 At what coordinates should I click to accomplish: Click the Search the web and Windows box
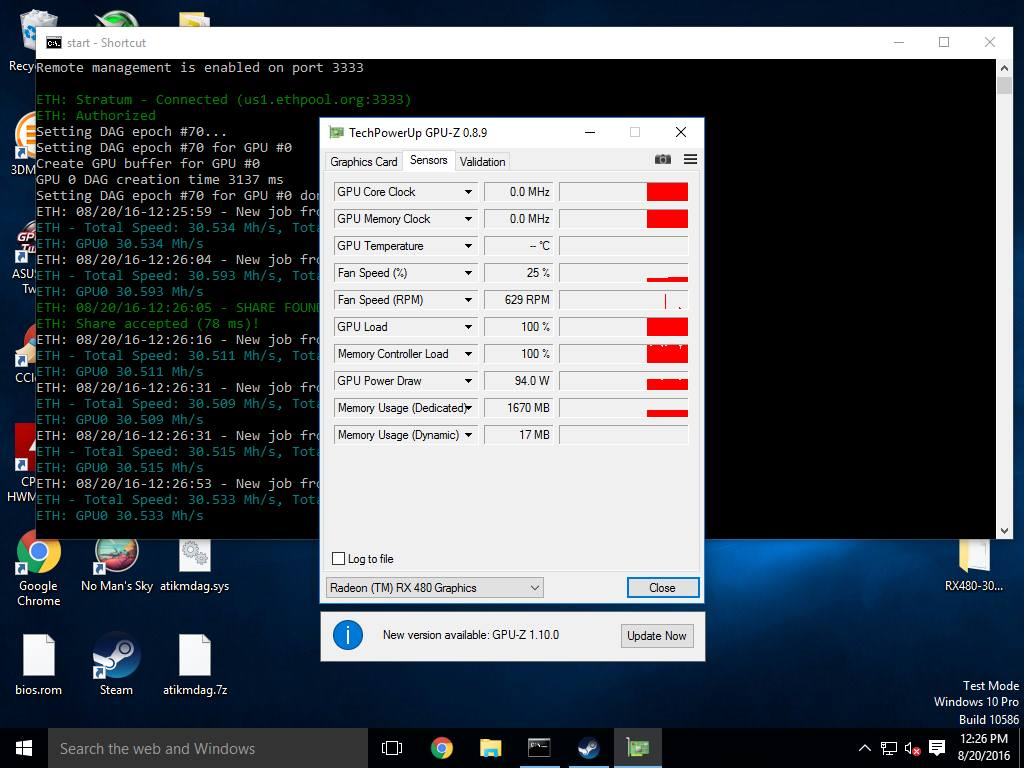click(x=208, y=748)
